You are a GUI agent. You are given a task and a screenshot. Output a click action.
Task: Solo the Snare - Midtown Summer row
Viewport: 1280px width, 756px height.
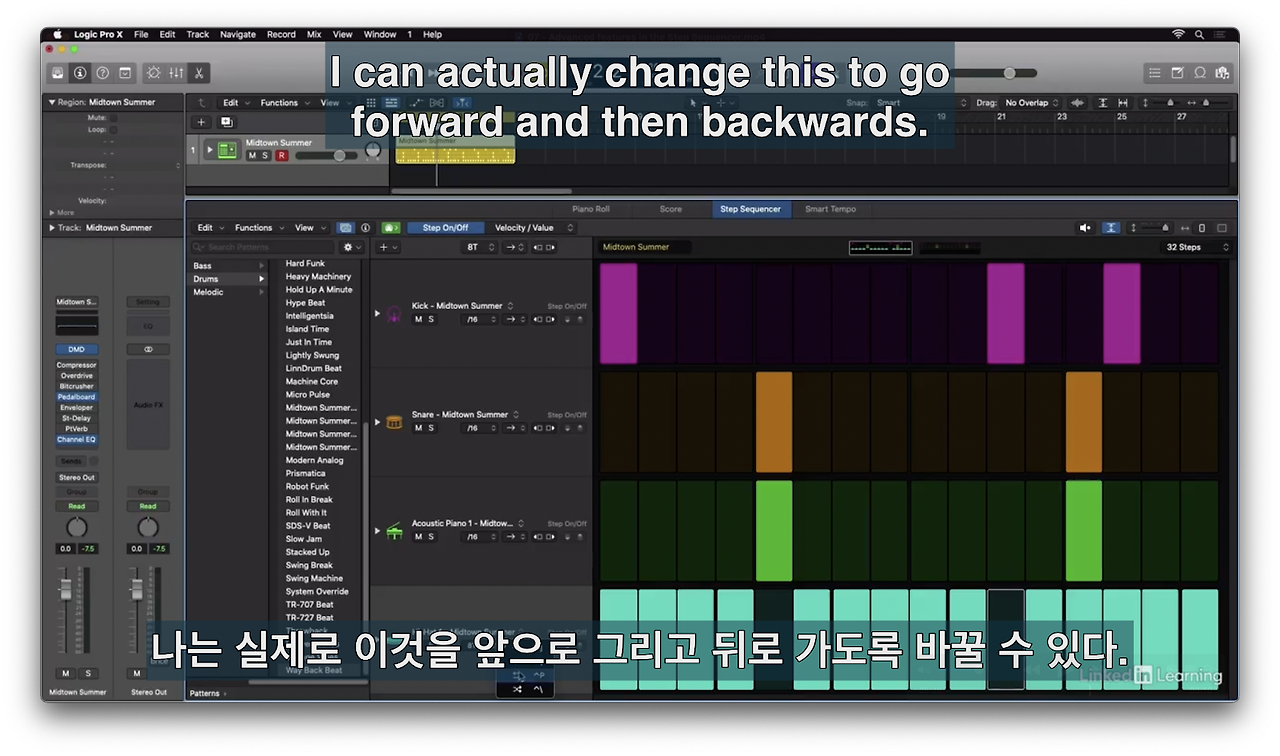pos(431,428)
